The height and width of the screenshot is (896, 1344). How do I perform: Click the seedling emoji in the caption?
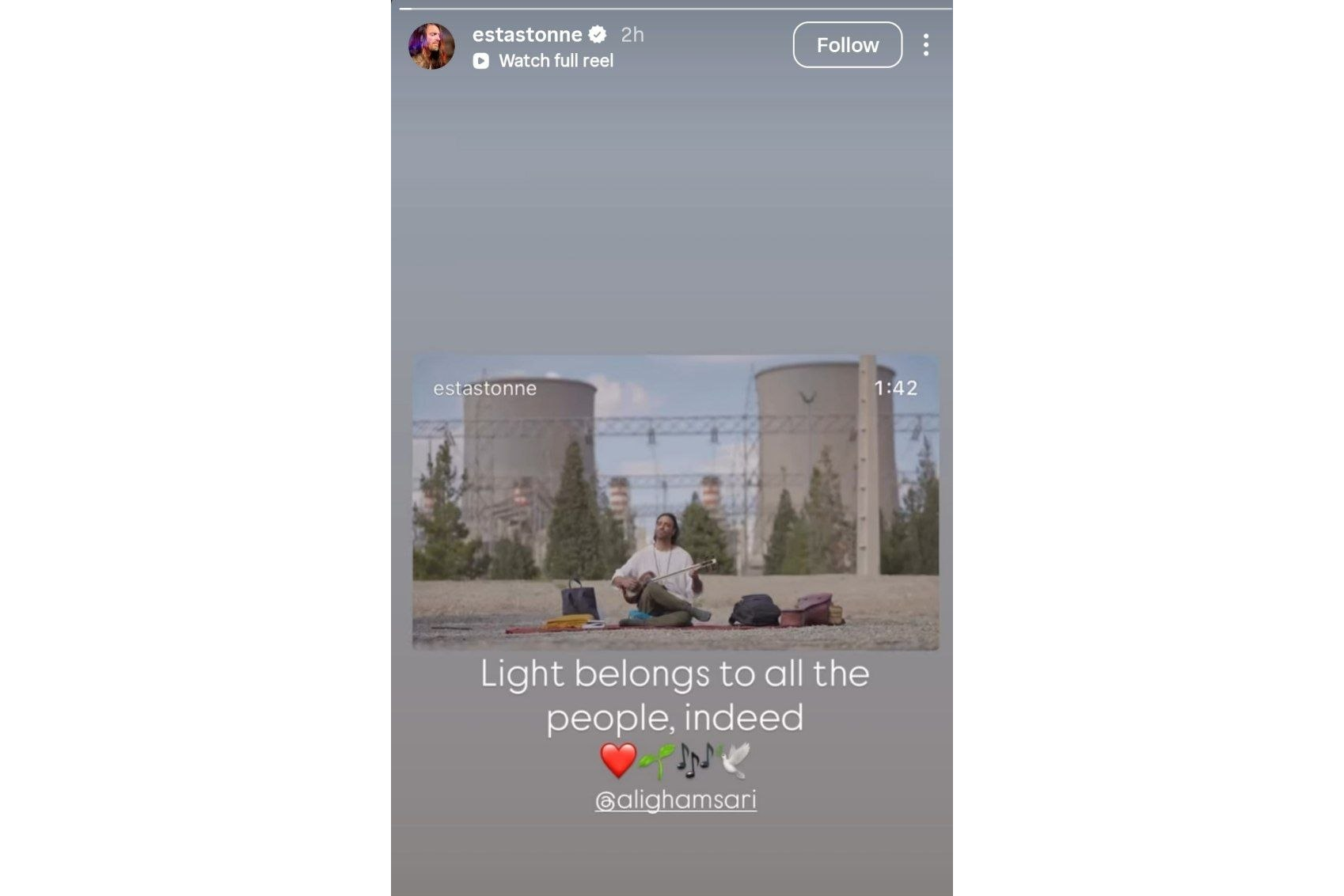click(655, 761)
